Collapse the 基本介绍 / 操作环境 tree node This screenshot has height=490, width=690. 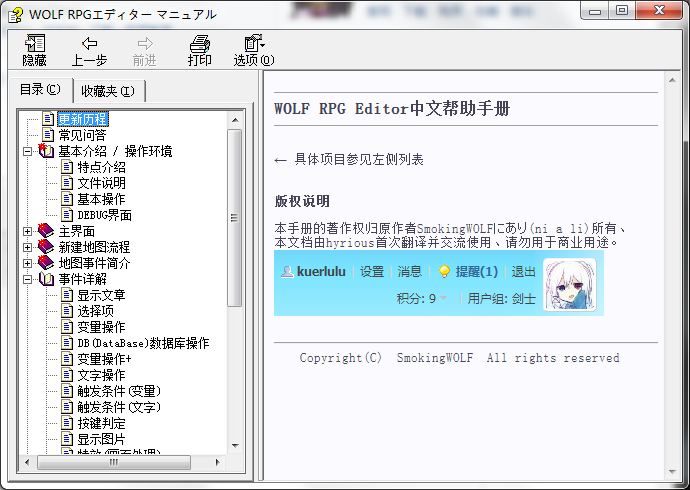[27, 151]
